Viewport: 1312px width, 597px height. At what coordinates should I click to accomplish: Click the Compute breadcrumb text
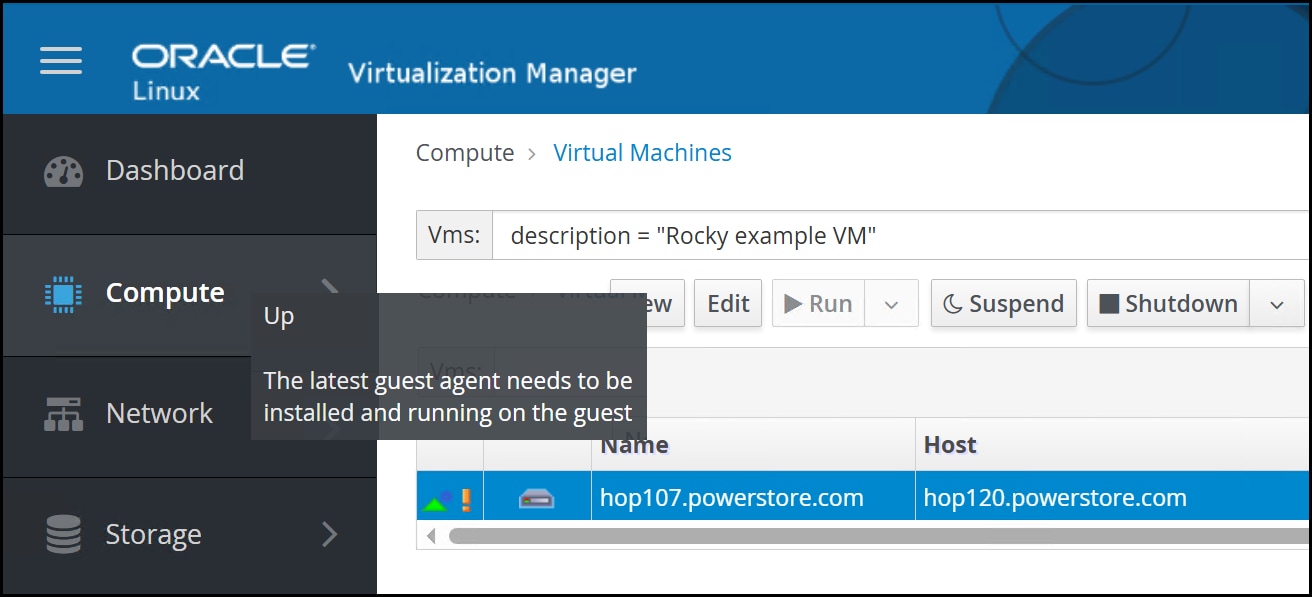click(x=465, y=153)
